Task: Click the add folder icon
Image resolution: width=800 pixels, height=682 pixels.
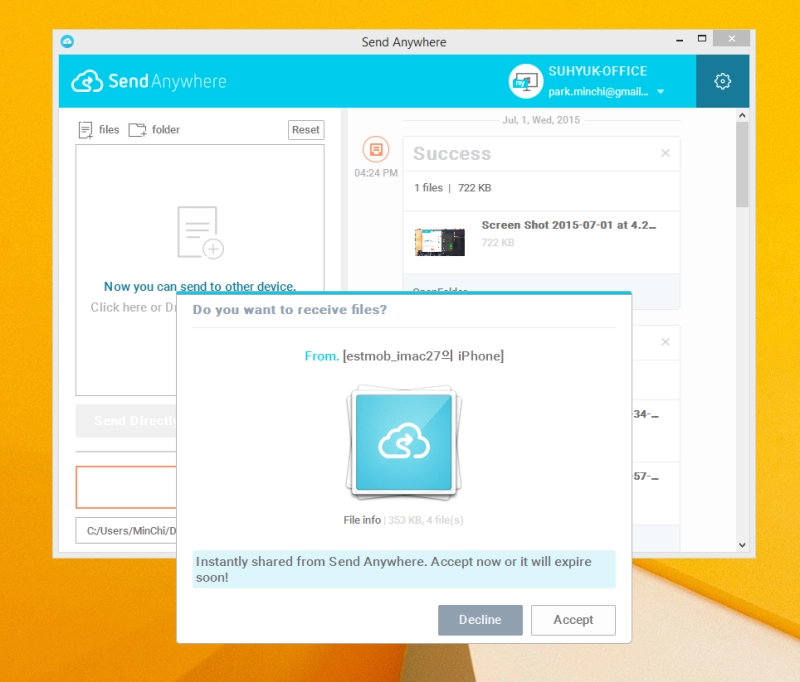Action: (137, 130)
